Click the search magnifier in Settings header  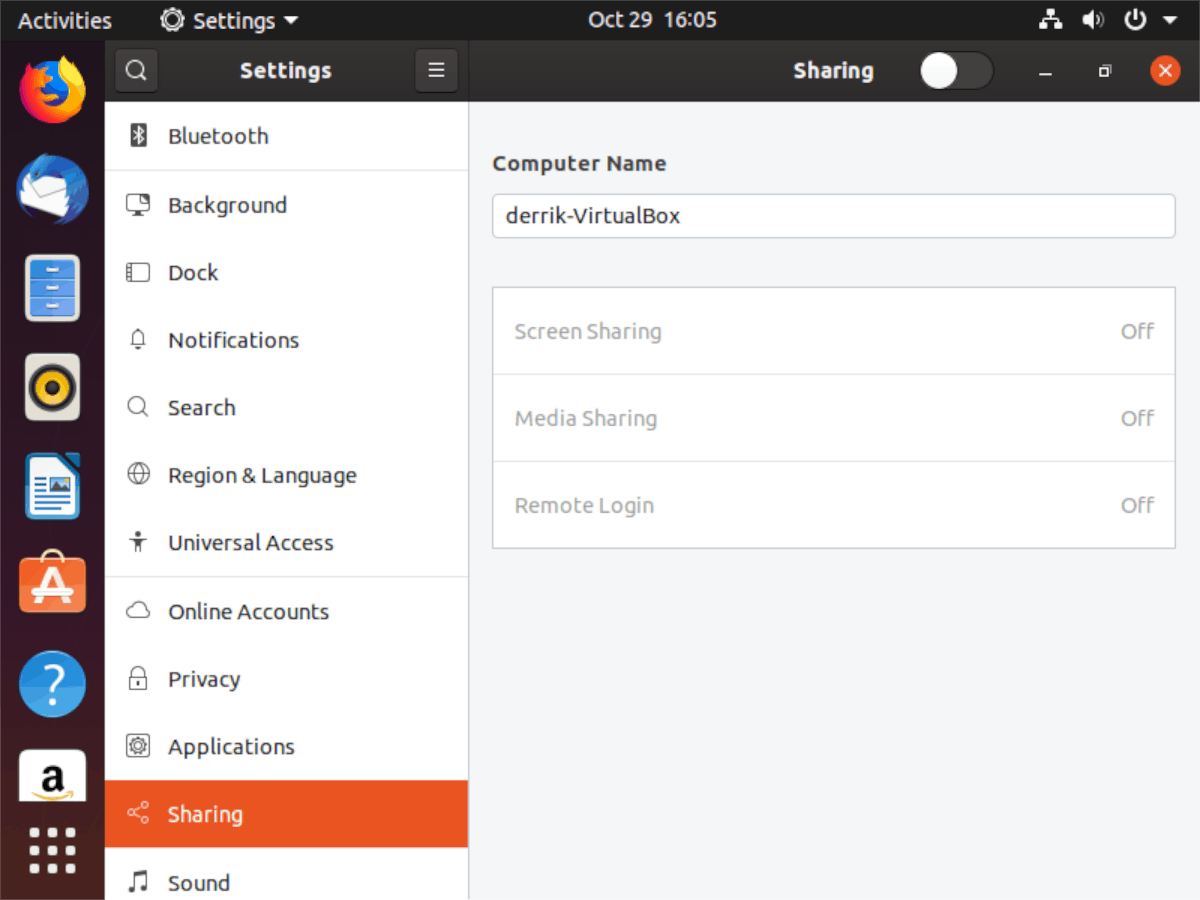point(136,70)
